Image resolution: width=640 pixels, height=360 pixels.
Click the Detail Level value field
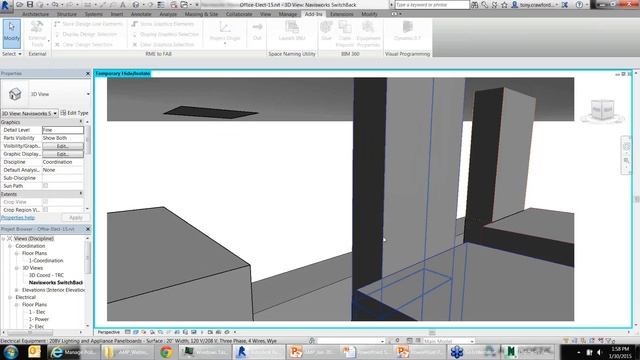tap(63, 130)
